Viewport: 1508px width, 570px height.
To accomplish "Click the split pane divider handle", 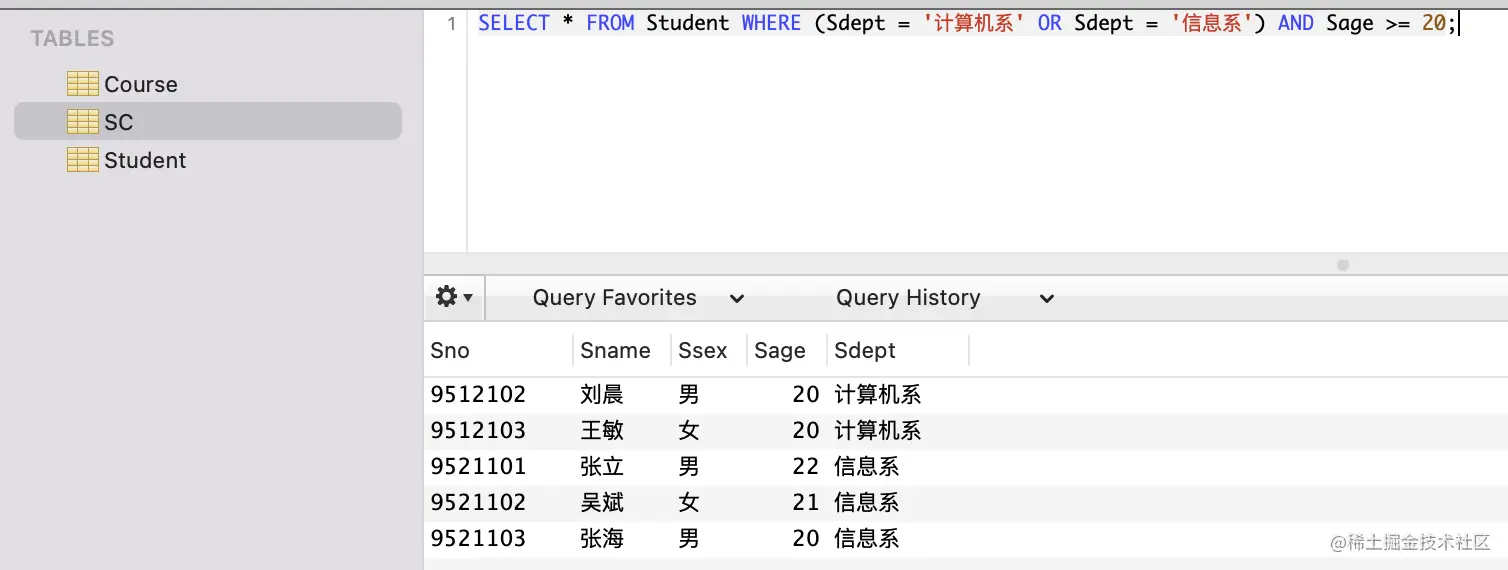I will click(x=1343, y=265).
